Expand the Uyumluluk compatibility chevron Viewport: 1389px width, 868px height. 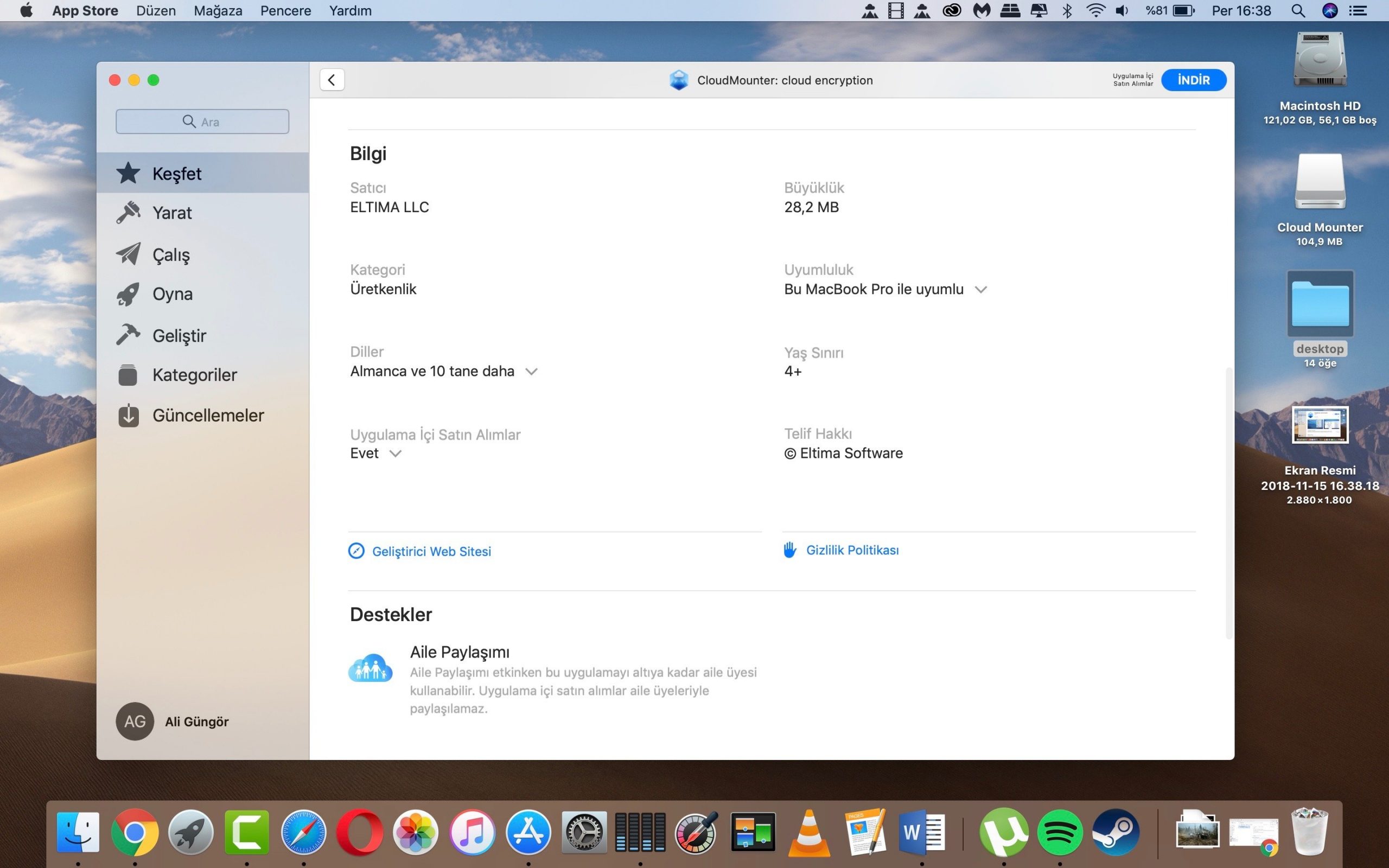(x=981, y=289)
